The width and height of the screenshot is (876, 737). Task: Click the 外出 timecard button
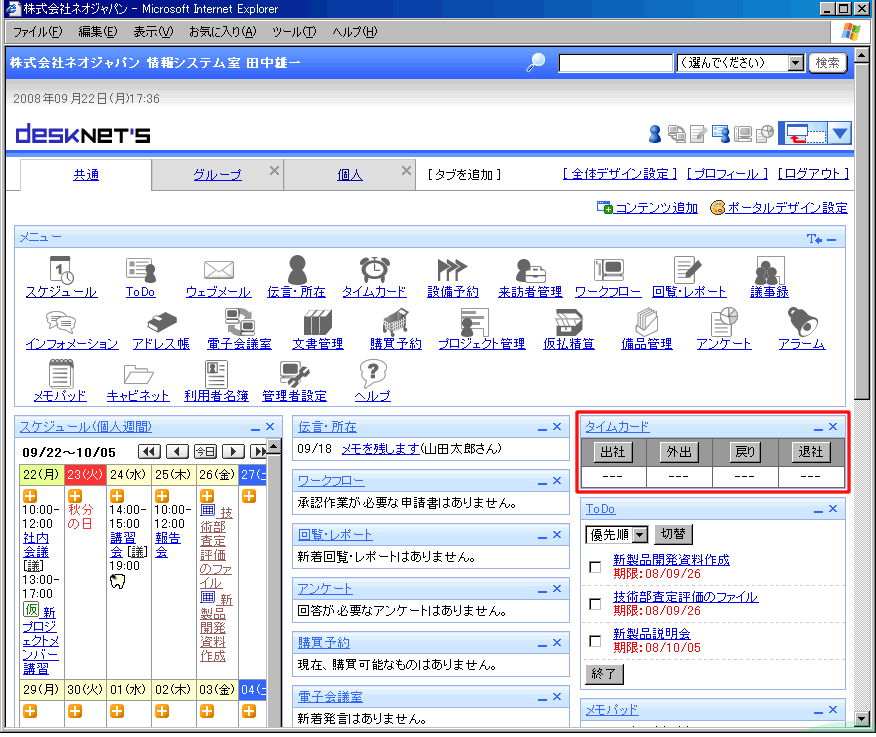click(679, 452)
